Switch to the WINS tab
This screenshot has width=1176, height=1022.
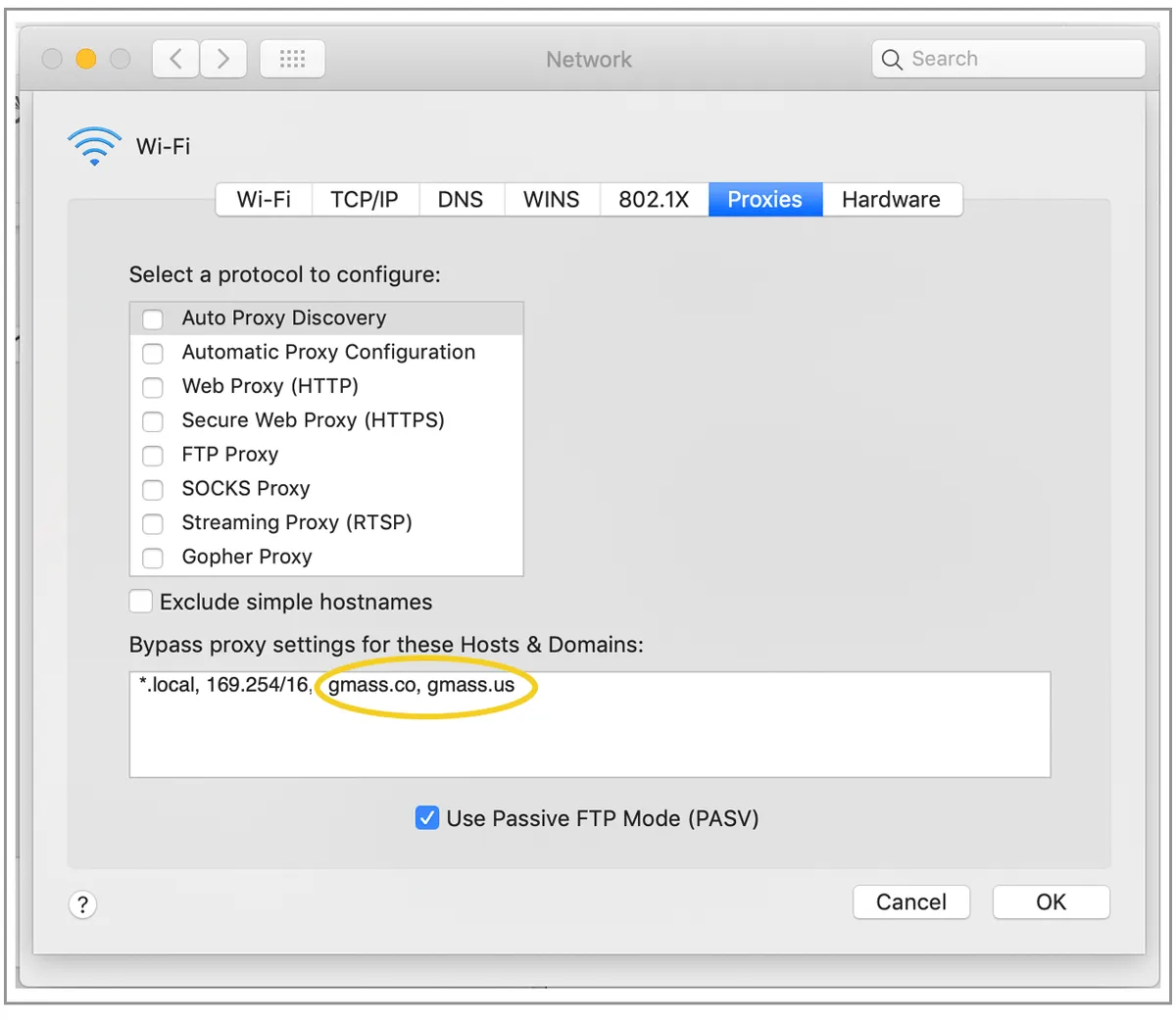tap(552, 200)
